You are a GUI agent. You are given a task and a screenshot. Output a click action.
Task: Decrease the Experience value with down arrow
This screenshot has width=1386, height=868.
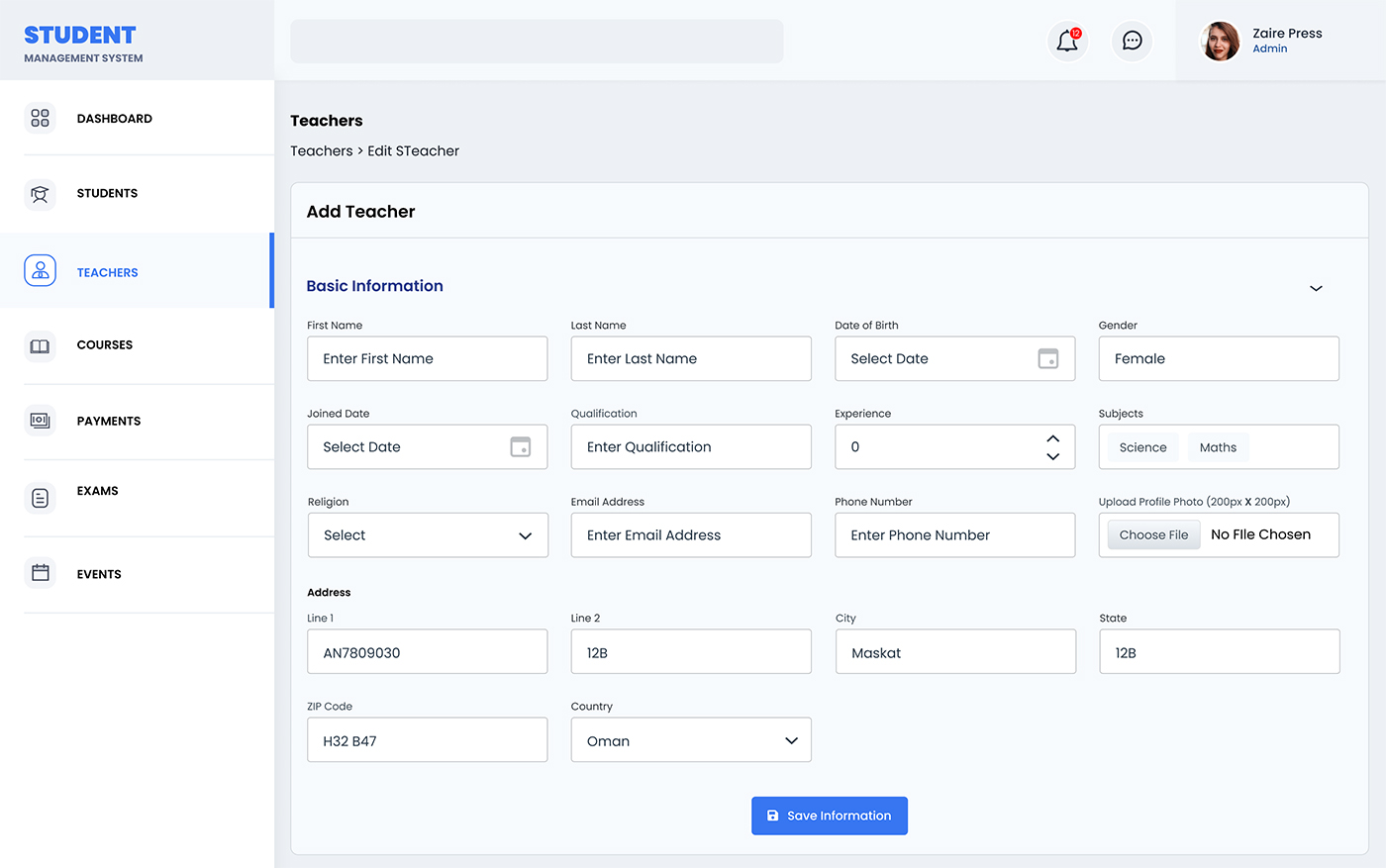point(1052,456)
